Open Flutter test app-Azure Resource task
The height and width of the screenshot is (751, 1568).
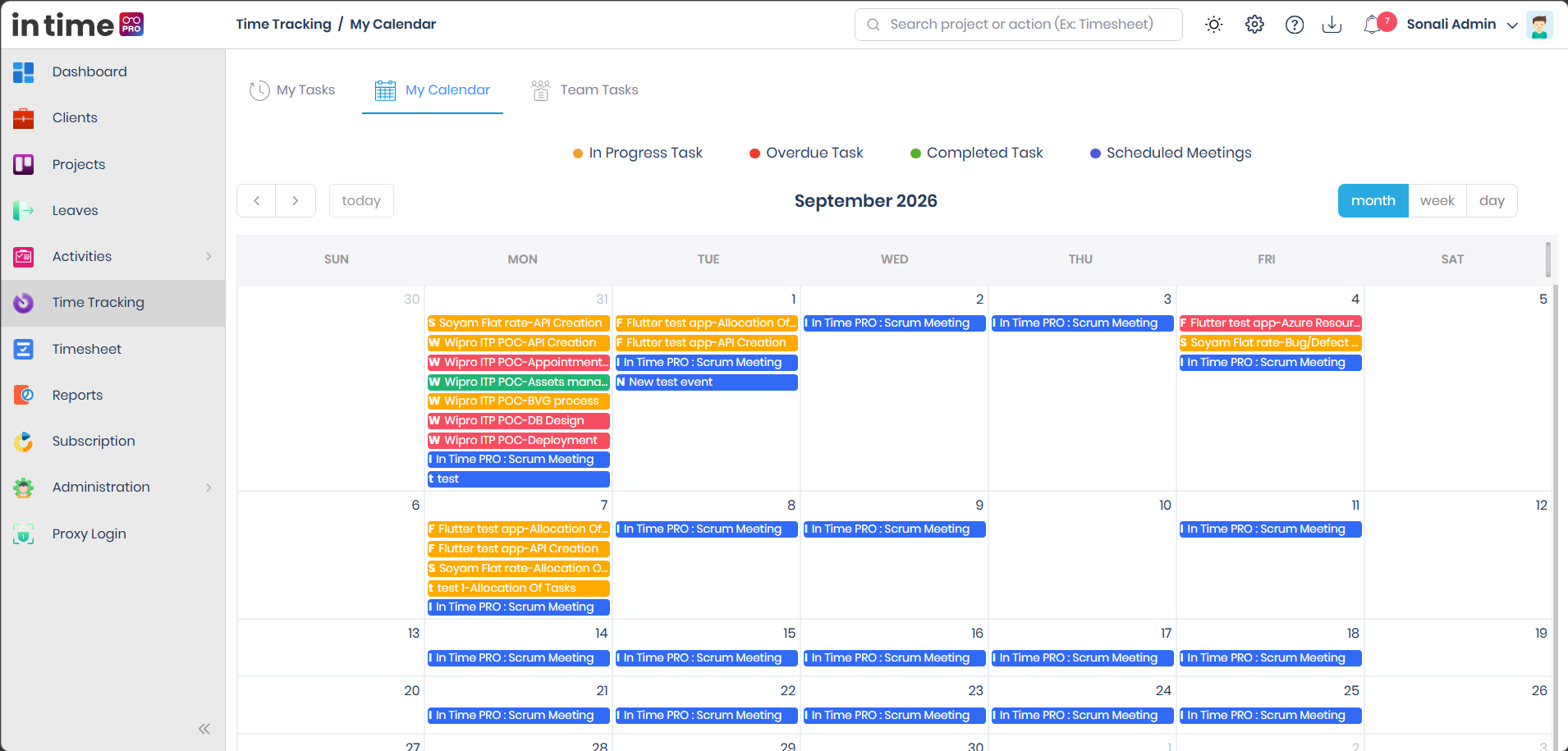[1271, 323]
